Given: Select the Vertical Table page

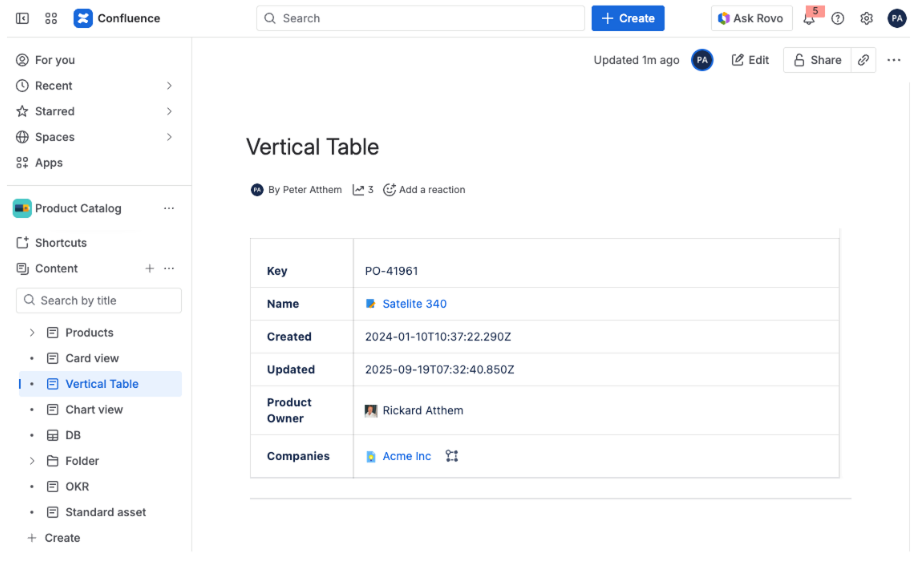Looking at the screenshot, I should 100,384.
